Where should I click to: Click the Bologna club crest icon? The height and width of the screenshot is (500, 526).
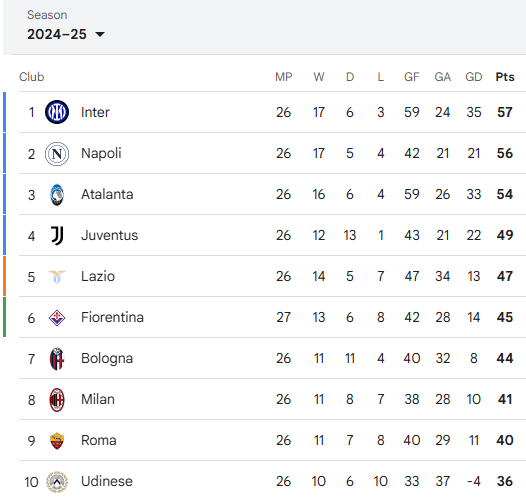click(57, 359)
